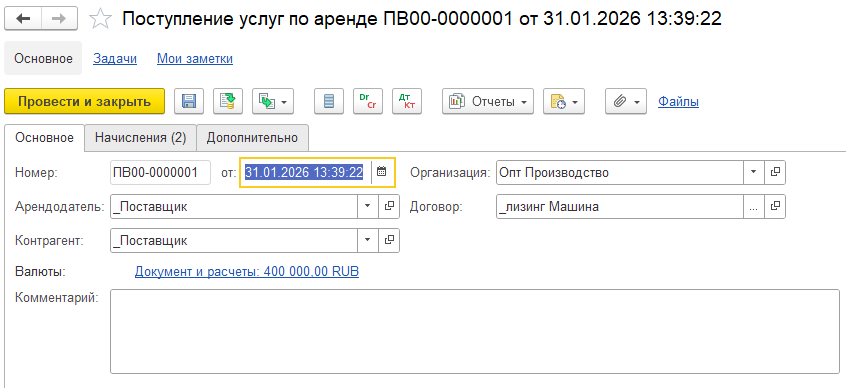This screenshot has width=846, height=388.
Task: Switch to the Начисления (2) tab
Action: (140, 138)
